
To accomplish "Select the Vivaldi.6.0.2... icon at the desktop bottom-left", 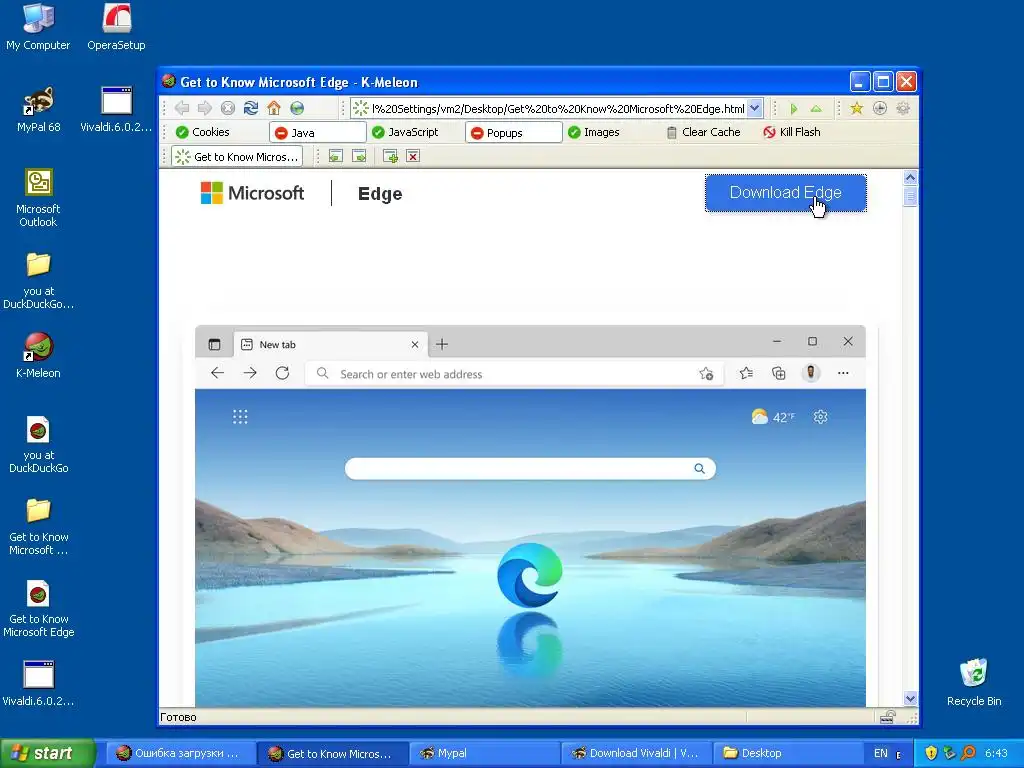I will (x=38, y=683).
